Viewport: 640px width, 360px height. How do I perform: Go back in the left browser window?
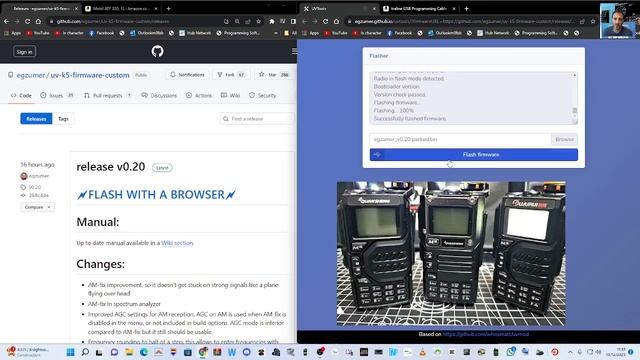tap(6, 21)
